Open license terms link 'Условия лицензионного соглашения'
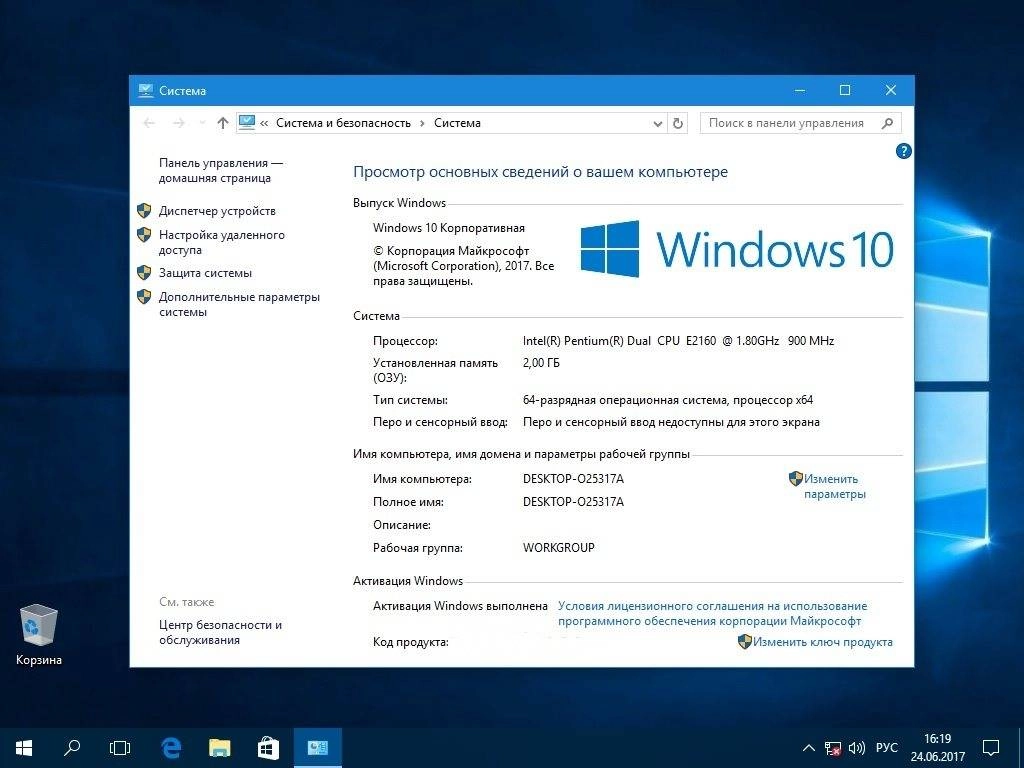Image resolution: width=1024 pixels, height=768 pixels. [712, 614]
